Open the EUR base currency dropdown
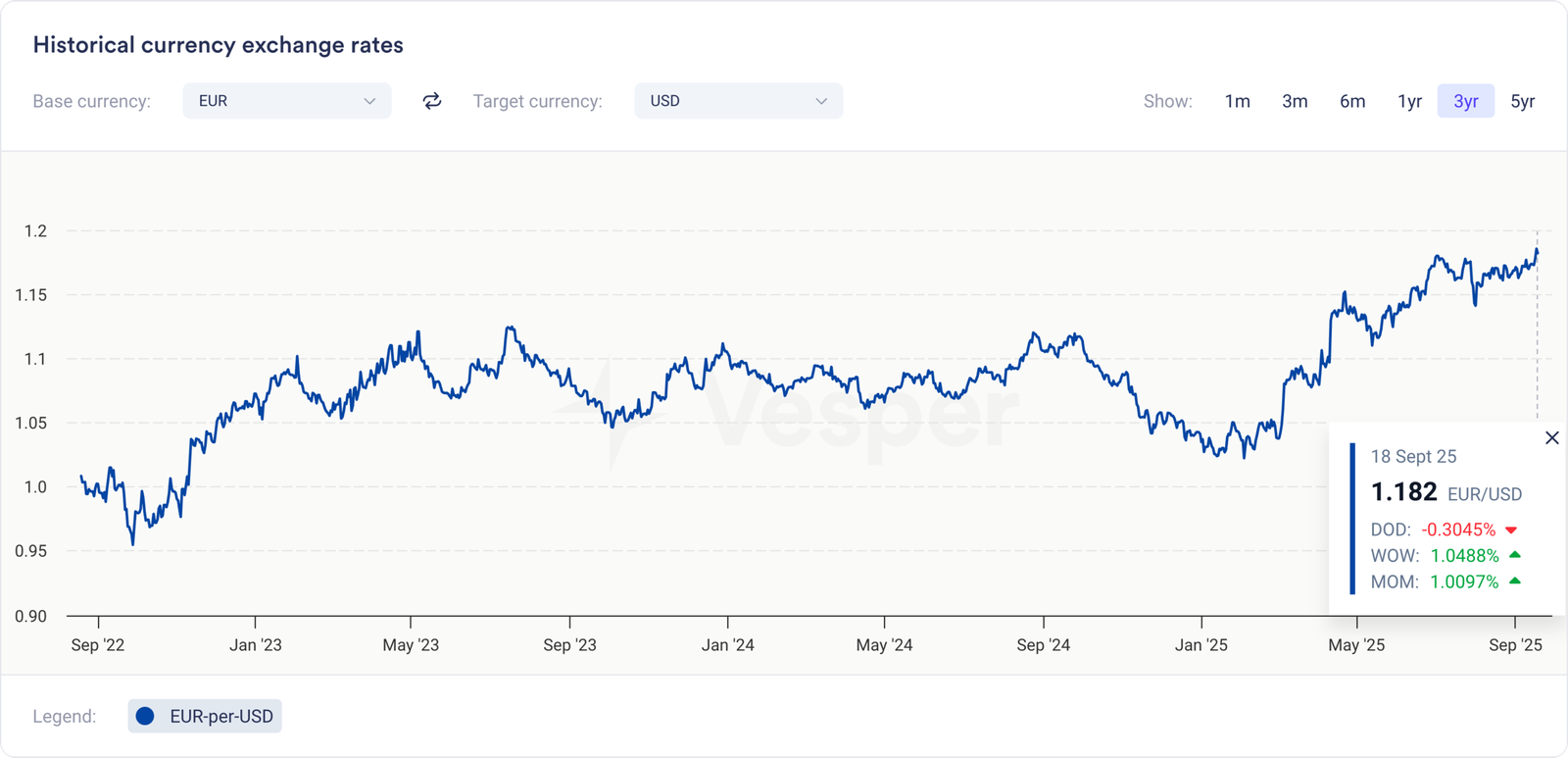 pyautogui.click(x=286, y=101)
